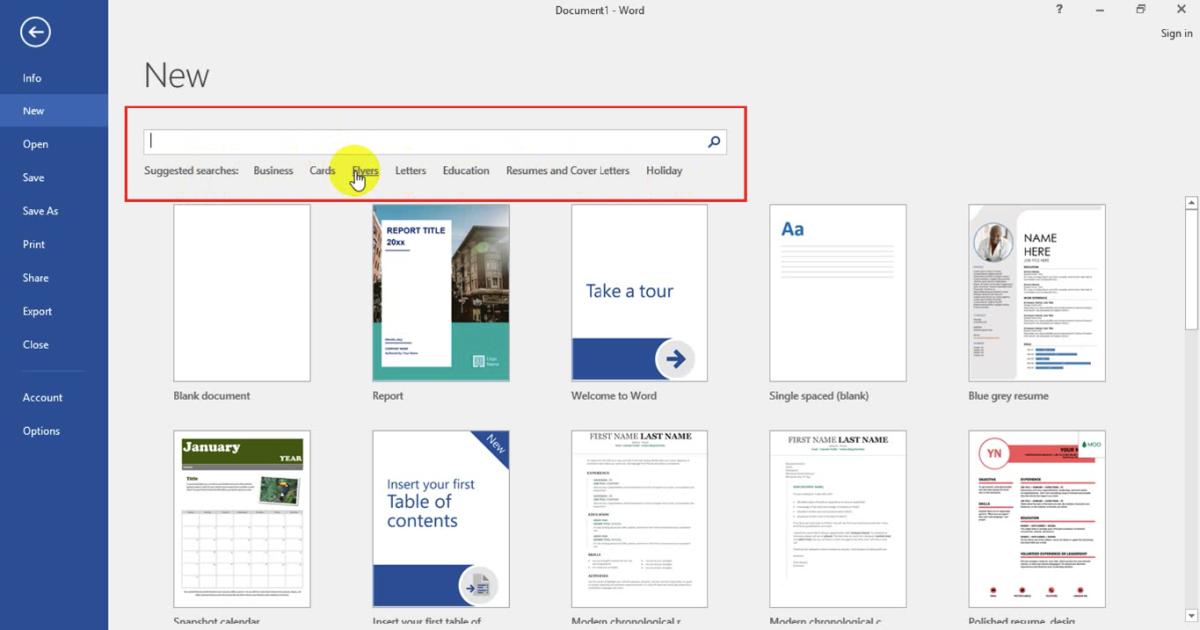Open the Info page
This screenshot has width=1200, height=630.
pos(54,78)
